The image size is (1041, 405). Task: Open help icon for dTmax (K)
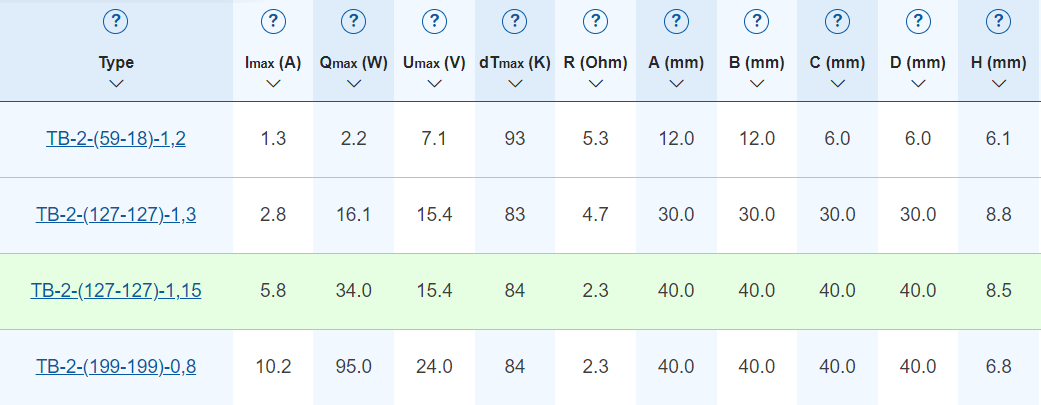pyautogui.click(x=515, y=22)
